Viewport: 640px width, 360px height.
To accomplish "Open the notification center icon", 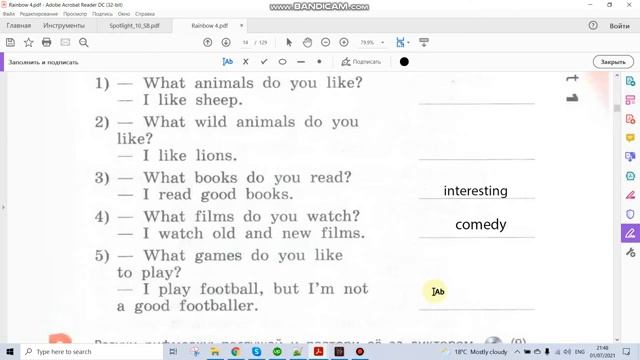I will 627,351.
